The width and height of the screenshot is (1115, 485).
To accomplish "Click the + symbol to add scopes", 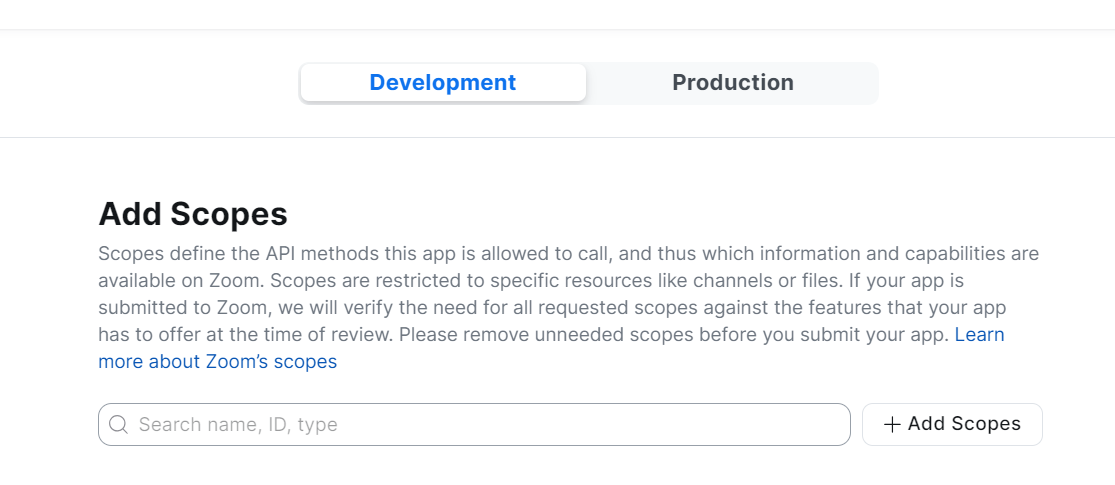I will [x=892, y=425].
